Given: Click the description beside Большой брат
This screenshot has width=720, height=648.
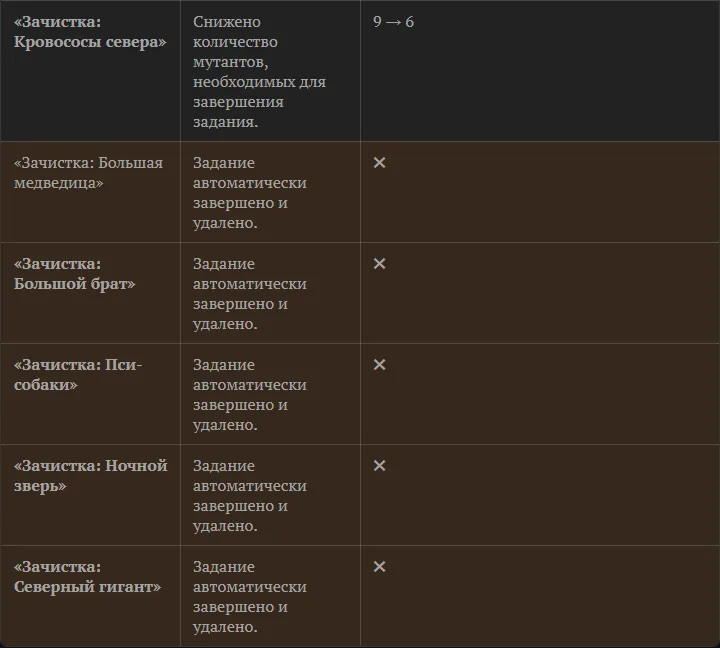Looking at the screenshot, I should click(250, 294).
